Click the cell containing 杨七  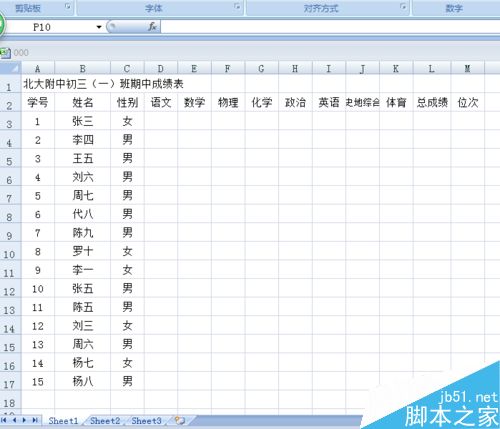(x=82, y=363)
